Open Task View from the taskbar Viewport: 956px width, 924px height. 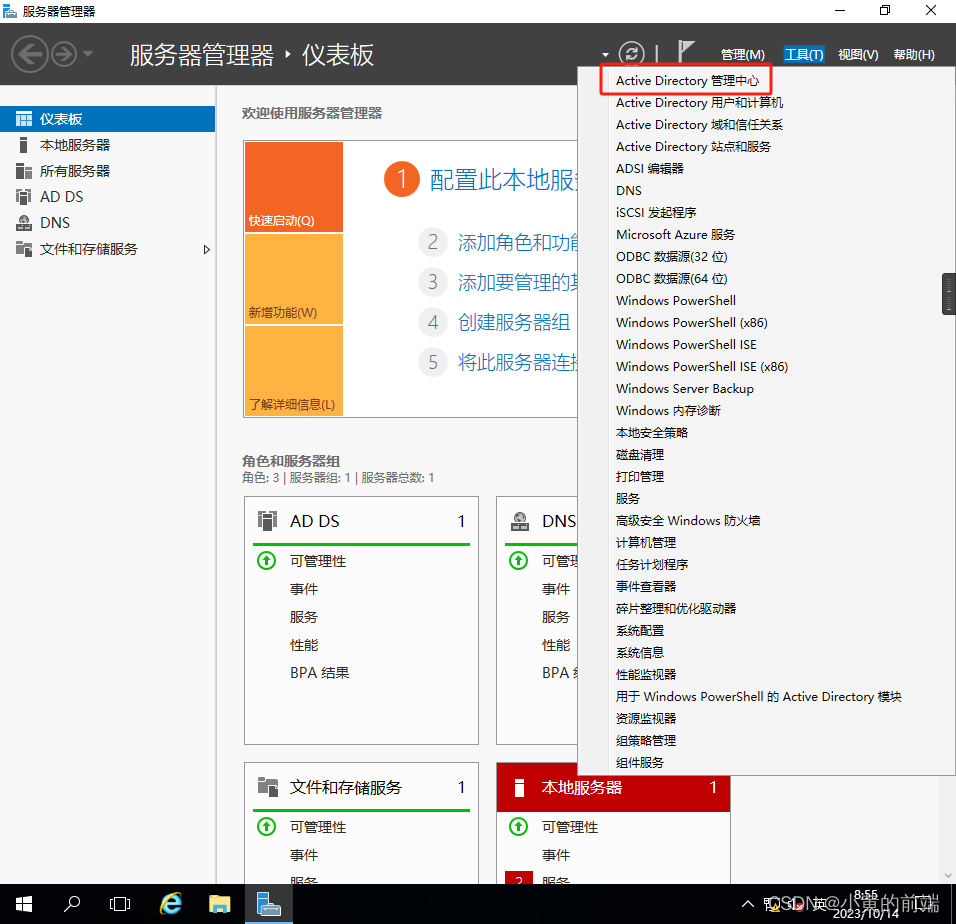click(x=120, y=904)
